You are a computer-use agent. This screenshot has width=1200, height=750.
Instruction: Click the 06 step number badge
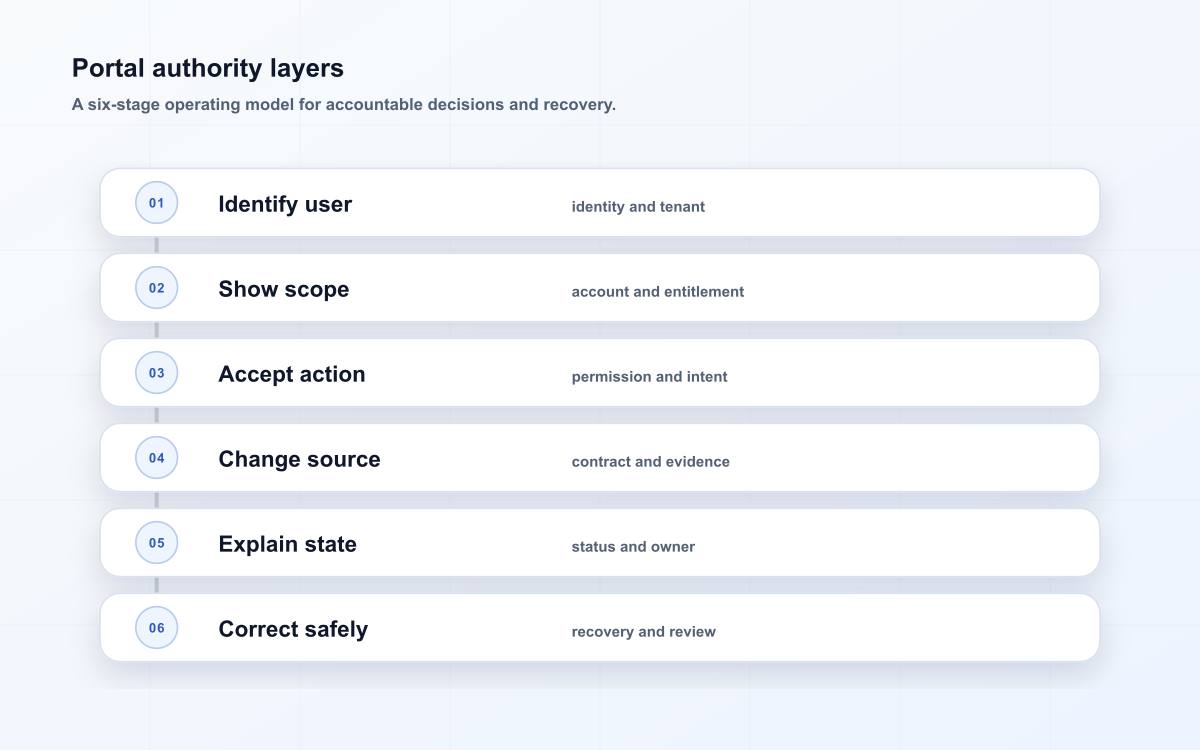pos(156,628)
